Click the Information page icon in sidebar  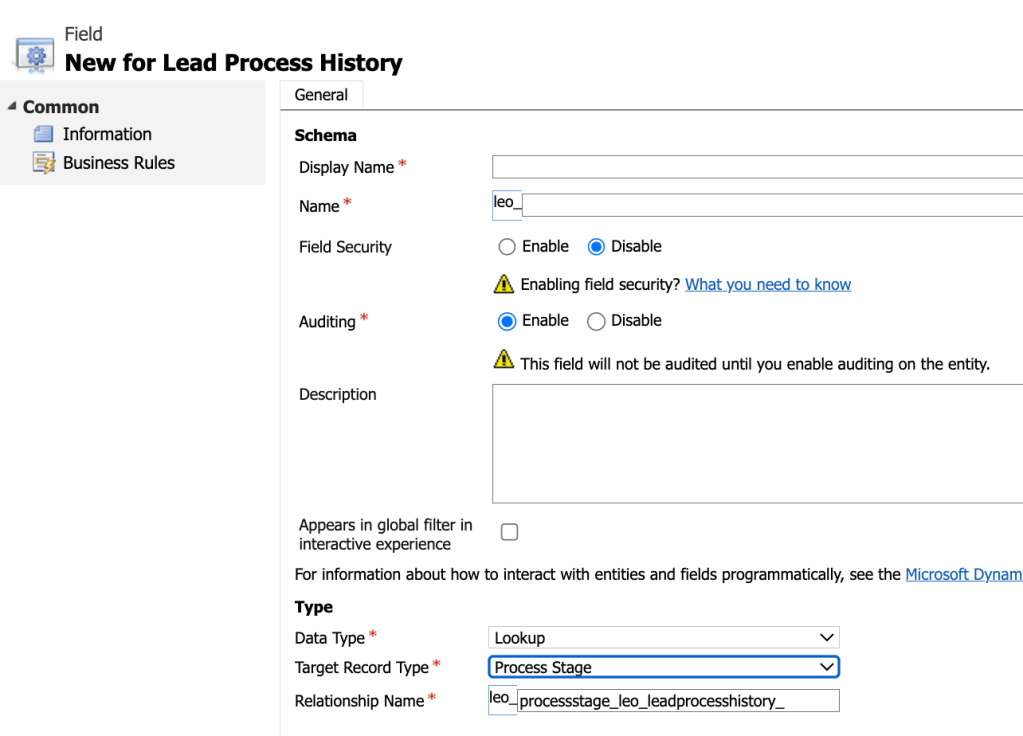click(x=43, y=134)
